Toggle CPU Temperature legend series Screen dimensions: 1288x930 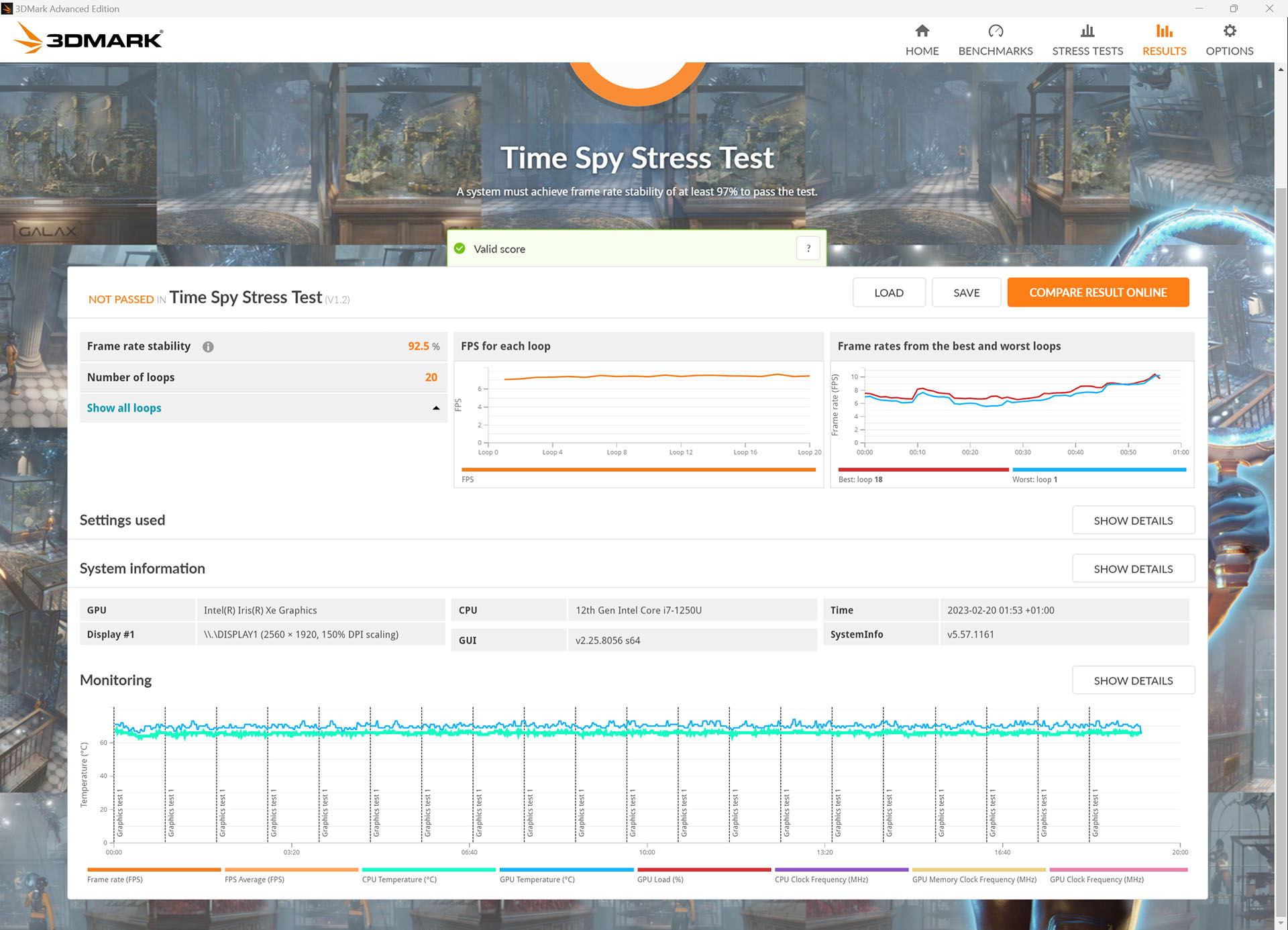429,875
